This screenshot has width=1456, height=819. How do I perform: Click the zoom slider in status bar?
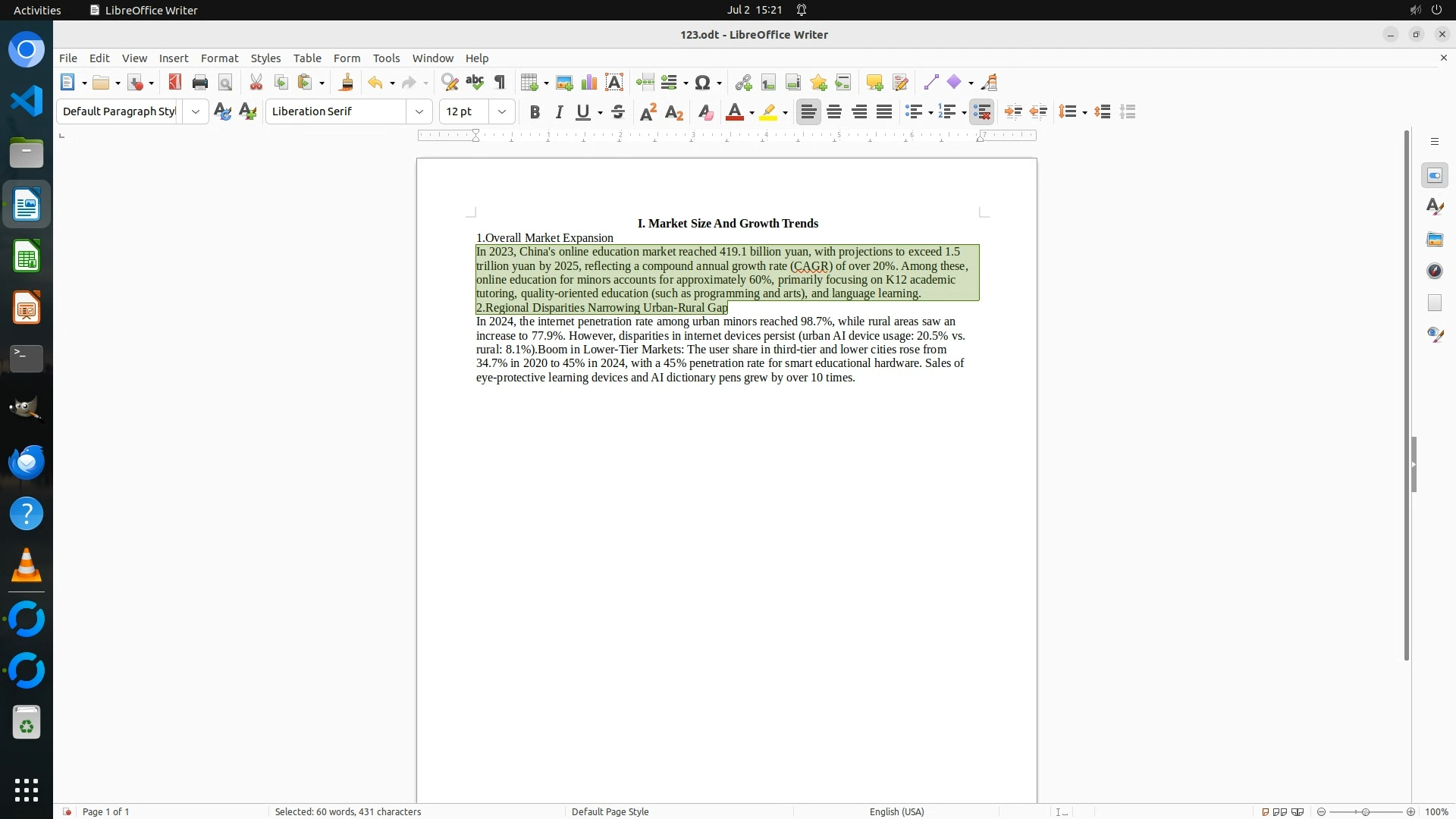[1365, 811]
